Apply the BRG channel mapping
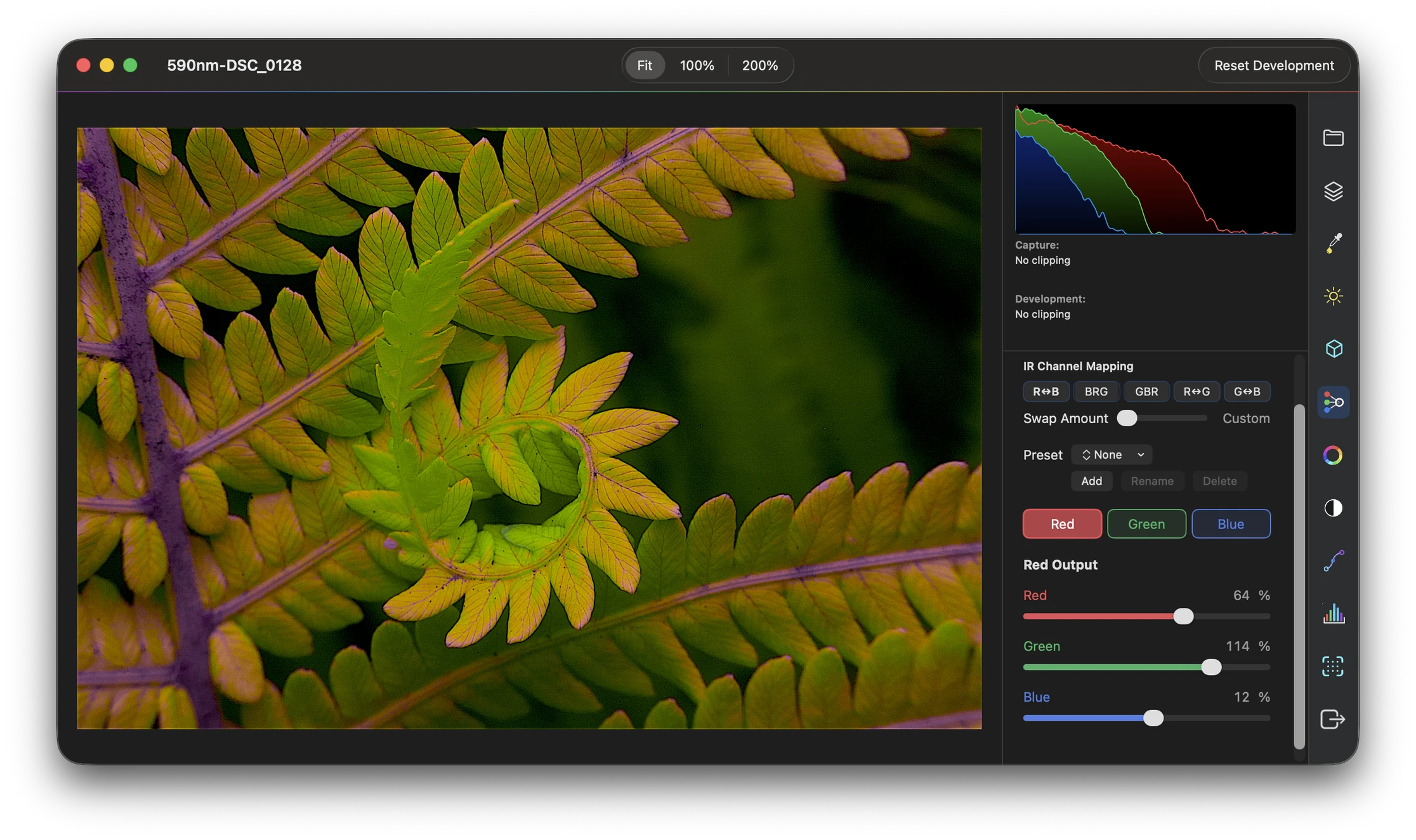 point(1096,391)
